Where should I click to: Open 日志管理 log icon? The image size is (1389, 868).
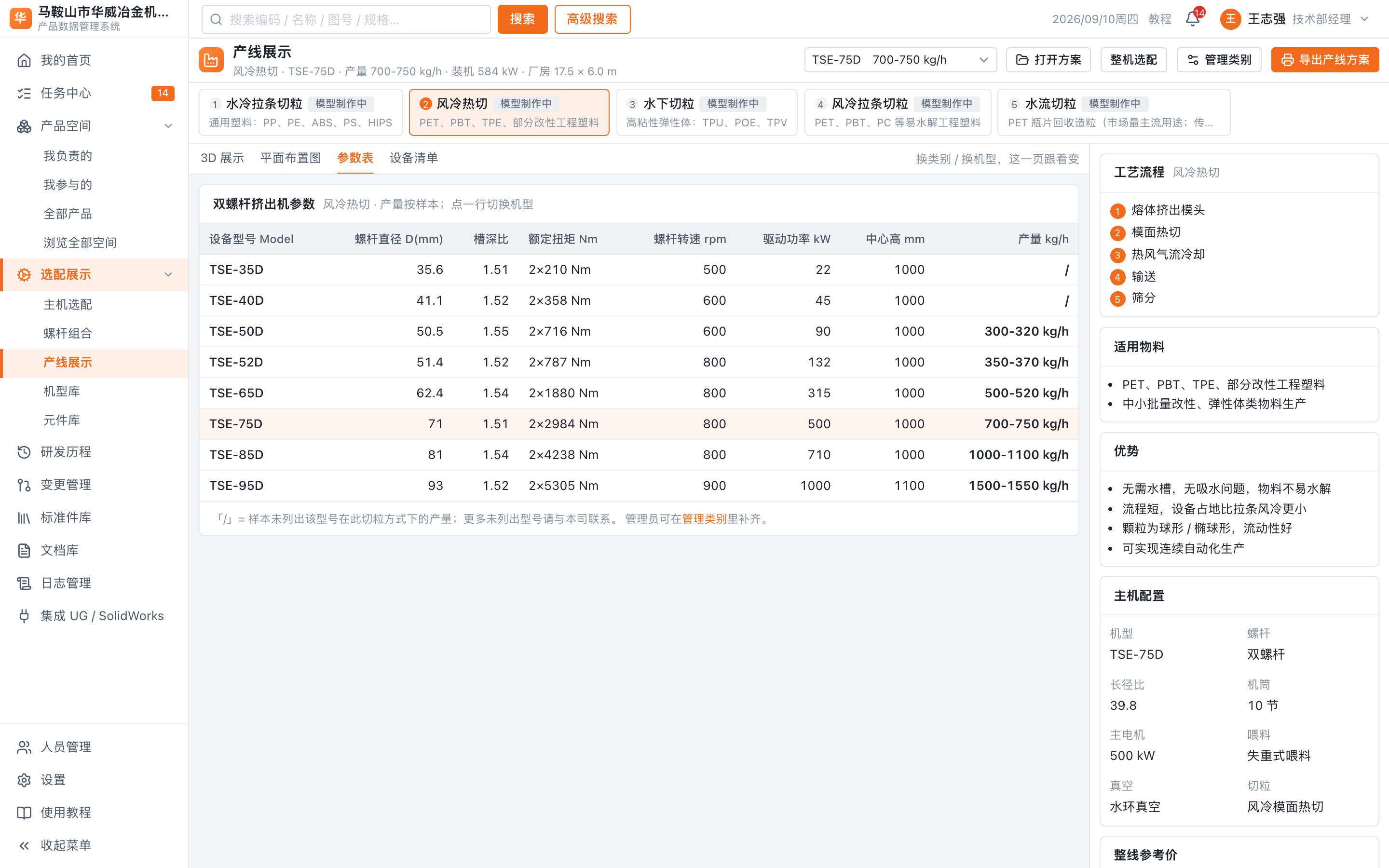pyautogui.click(x=24, y=583)
